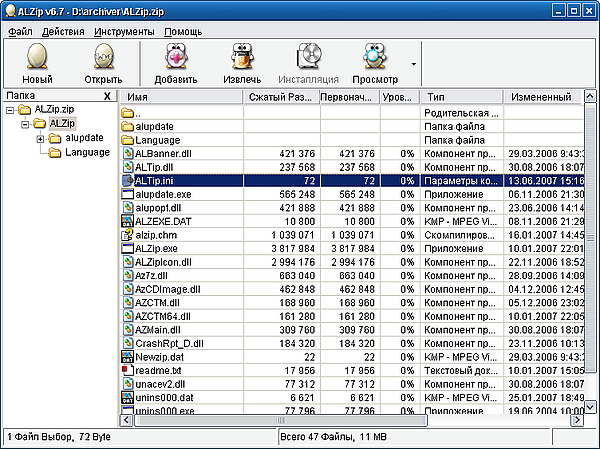Open the Помощь menu
This screenshot has width=600, height=449.
point(183,32)
